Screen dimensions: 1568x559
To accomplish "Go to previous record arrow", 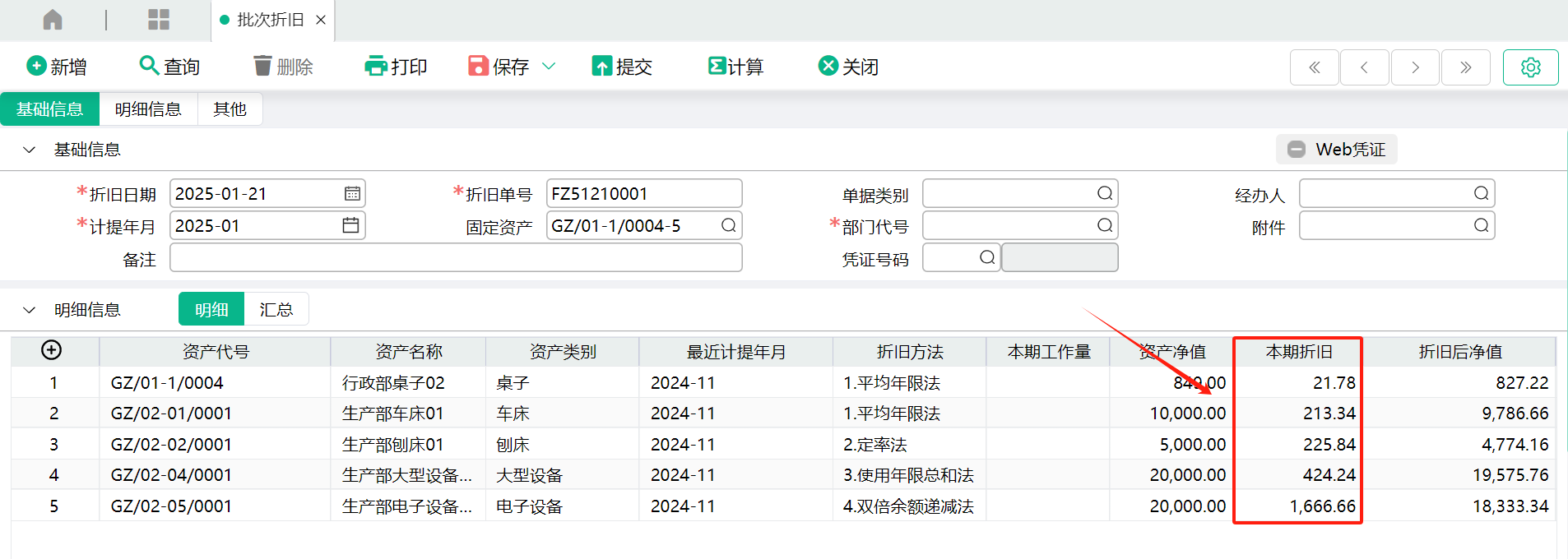I will tap(1365, 67).
